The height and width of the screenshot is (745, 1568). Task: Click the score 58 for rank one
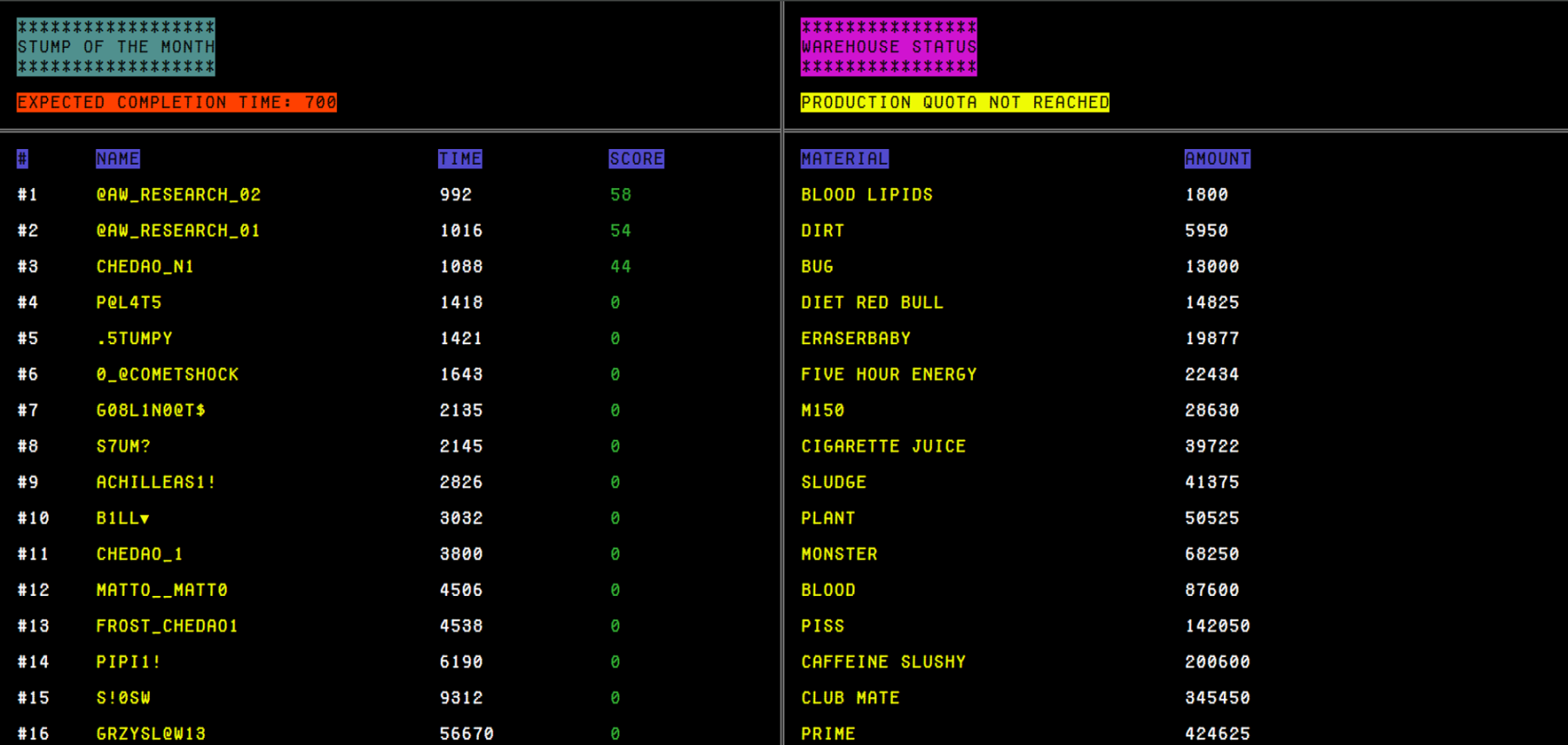pos(620,195)
